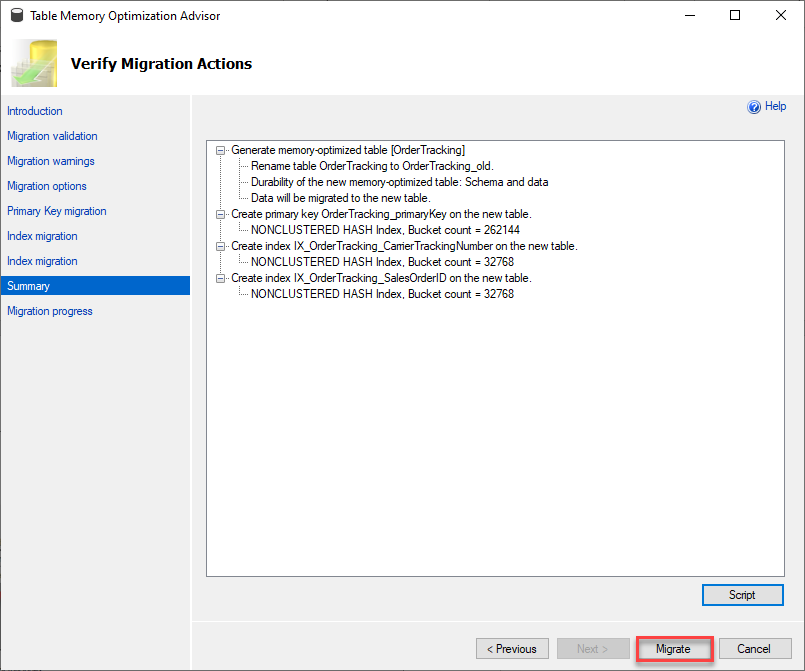This screenshot has width=805, height=671.
Task: Collapse the IX_OrderTracking_CarrierTrackingNumber index node
Action: (x=221, y=246)
